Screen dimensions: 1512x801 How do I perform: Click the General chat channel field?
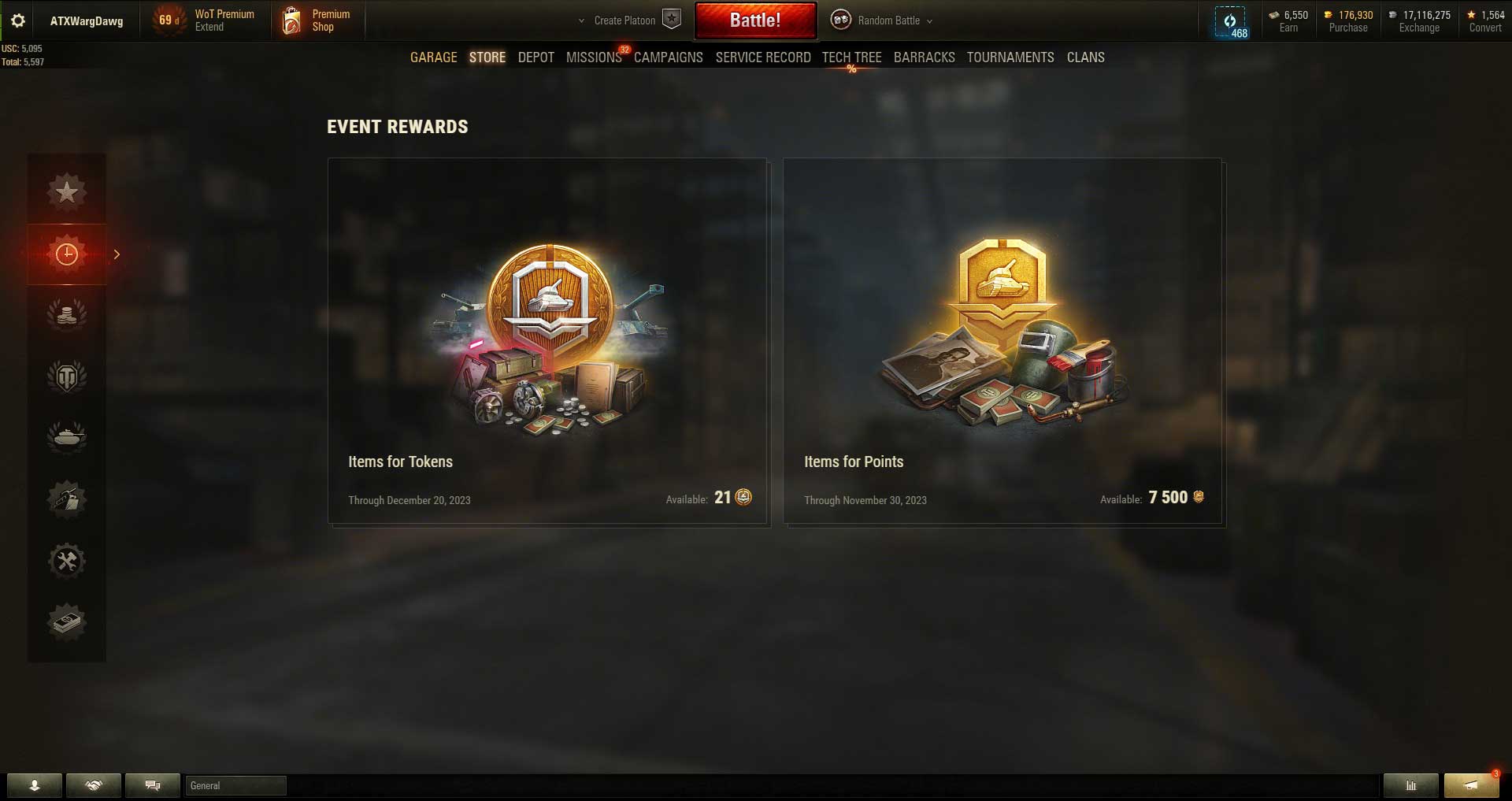point(235,785)
